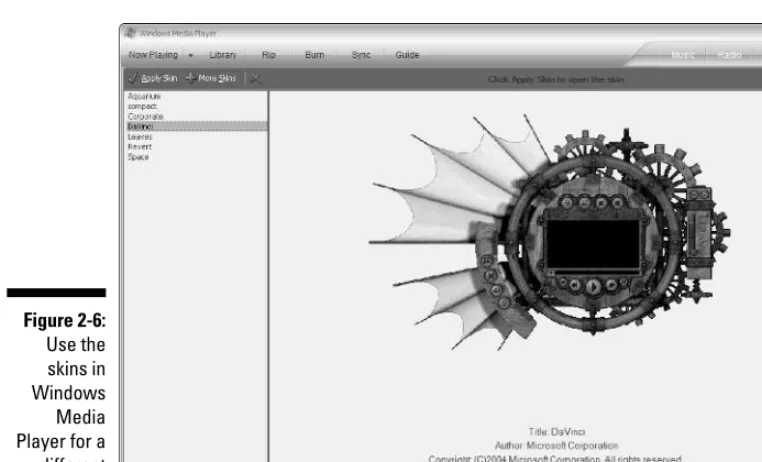Screen dimensions: 762x462
Task: Select the DaVinci skin in list
Action: 197,126
